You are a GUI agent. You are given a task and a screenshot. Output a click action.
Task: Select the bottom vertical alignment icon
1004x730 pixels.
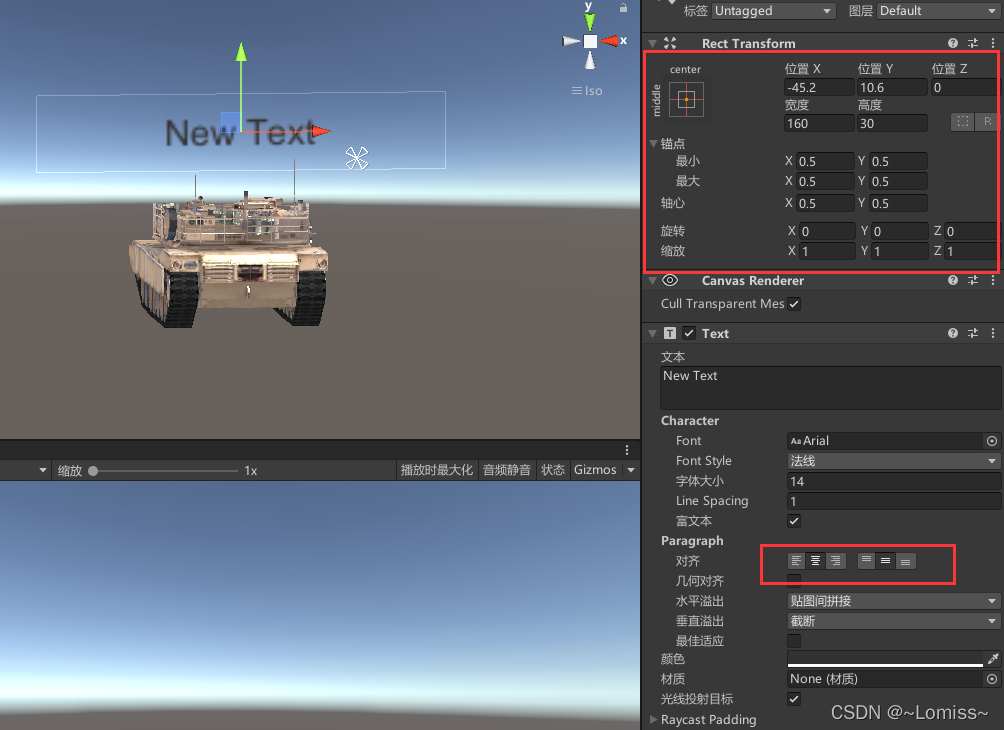(x=905, y=560)
